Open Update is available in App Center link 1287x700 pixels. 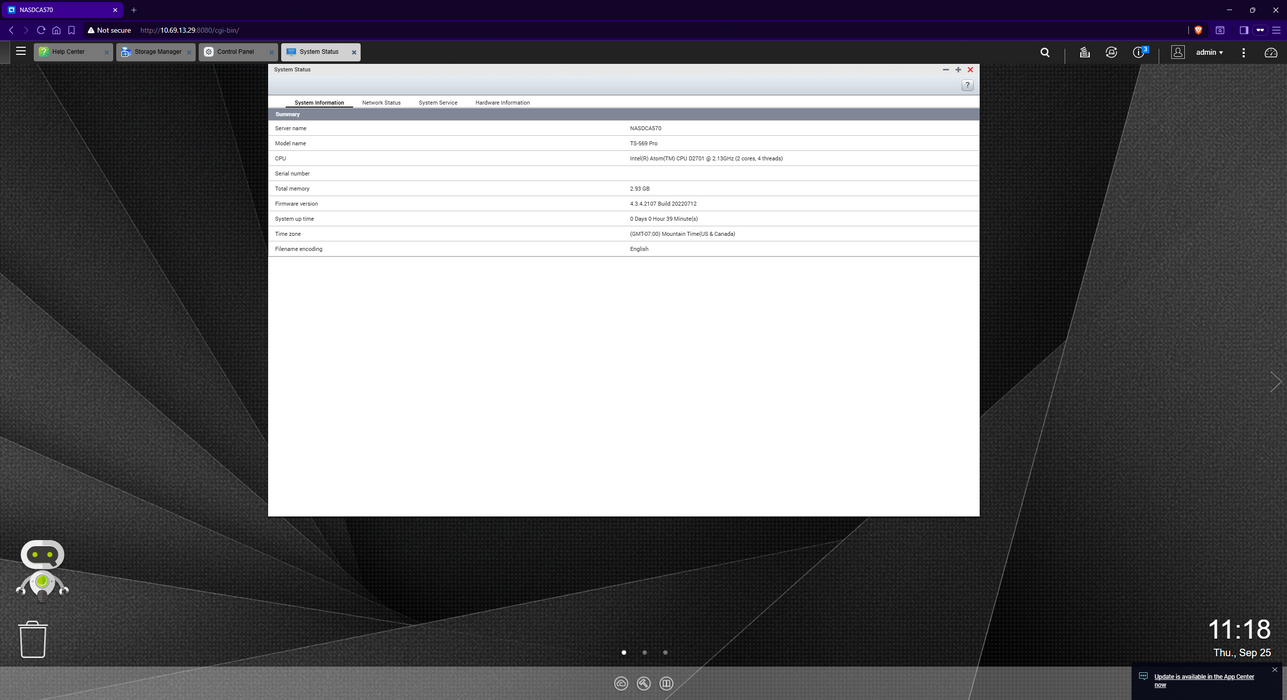(1204, 680)
